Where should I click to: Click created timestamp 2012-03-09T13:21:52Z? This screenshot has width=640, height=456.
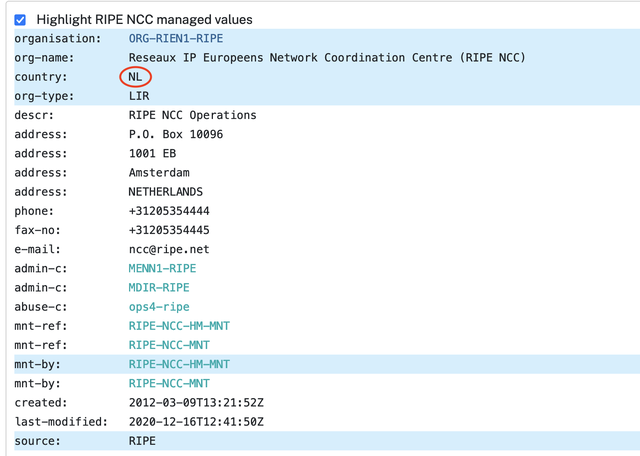(x=196, y=403)
